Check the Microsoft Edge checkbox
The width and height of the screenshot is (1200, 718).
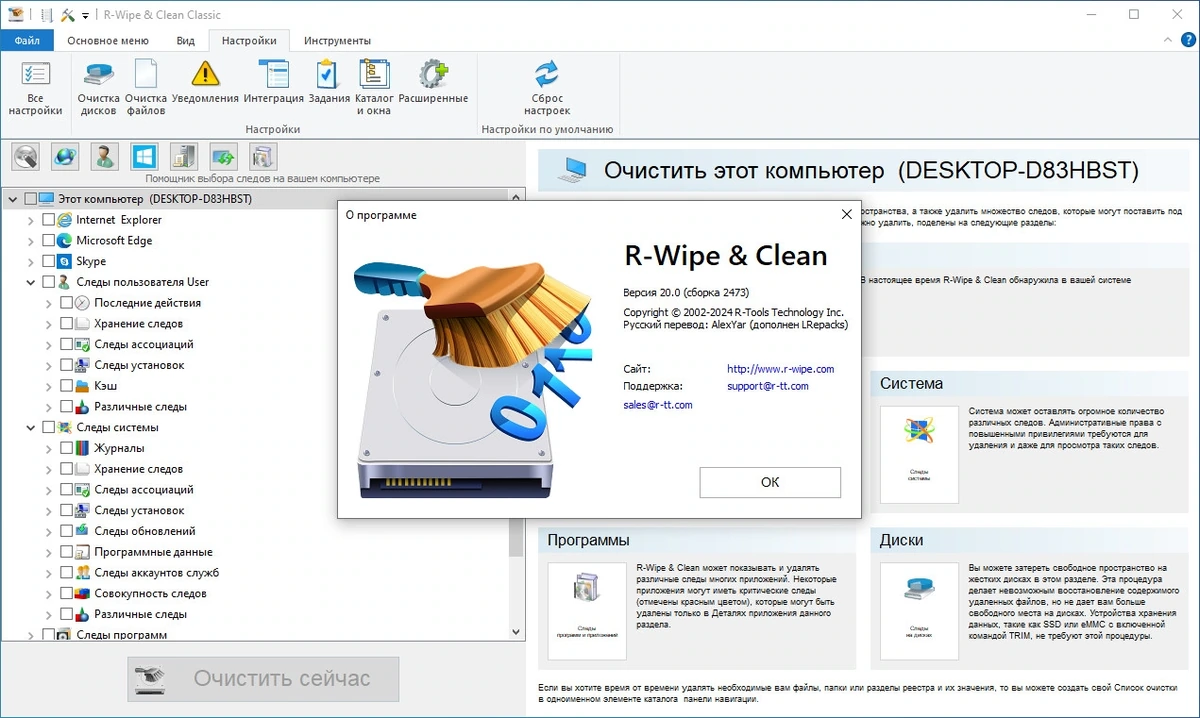(48, 241)
